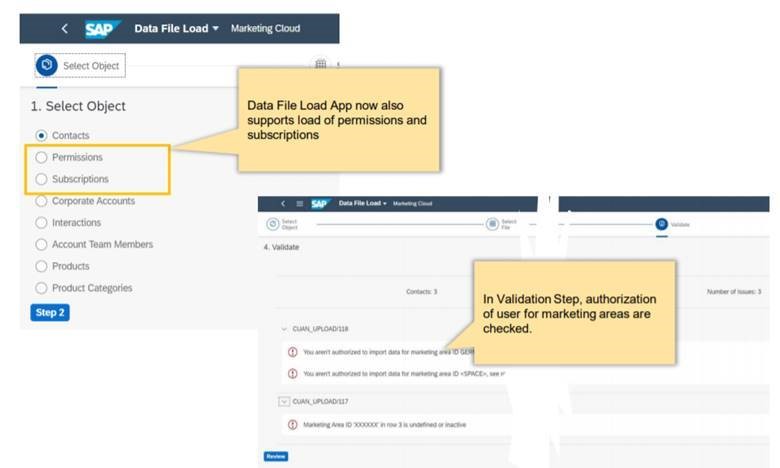Click the Select Object step icon in the Validate window
Screen dimensions: 780x468
(273, 224)
